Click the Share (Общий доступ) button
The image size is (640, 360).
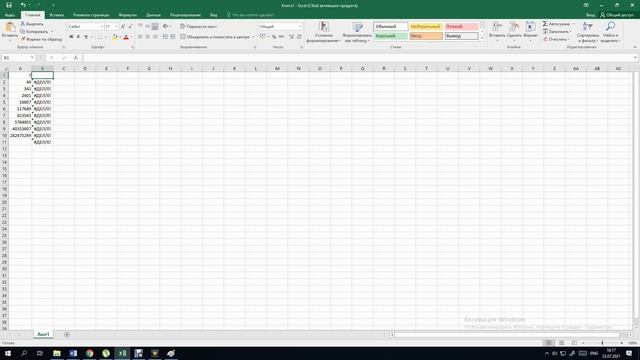[617, 15]
